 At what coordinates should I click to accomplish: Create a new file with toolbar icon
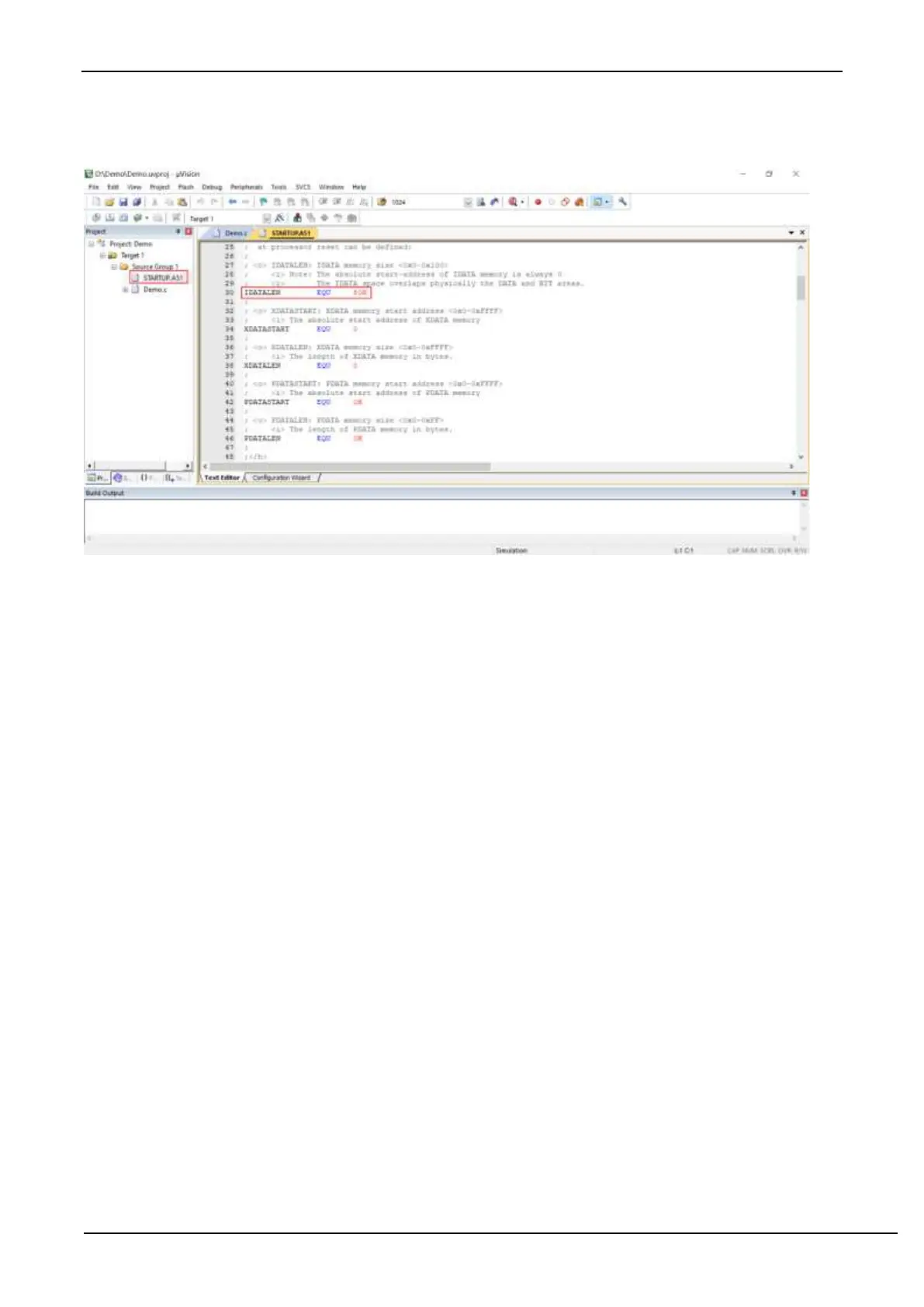95,202
